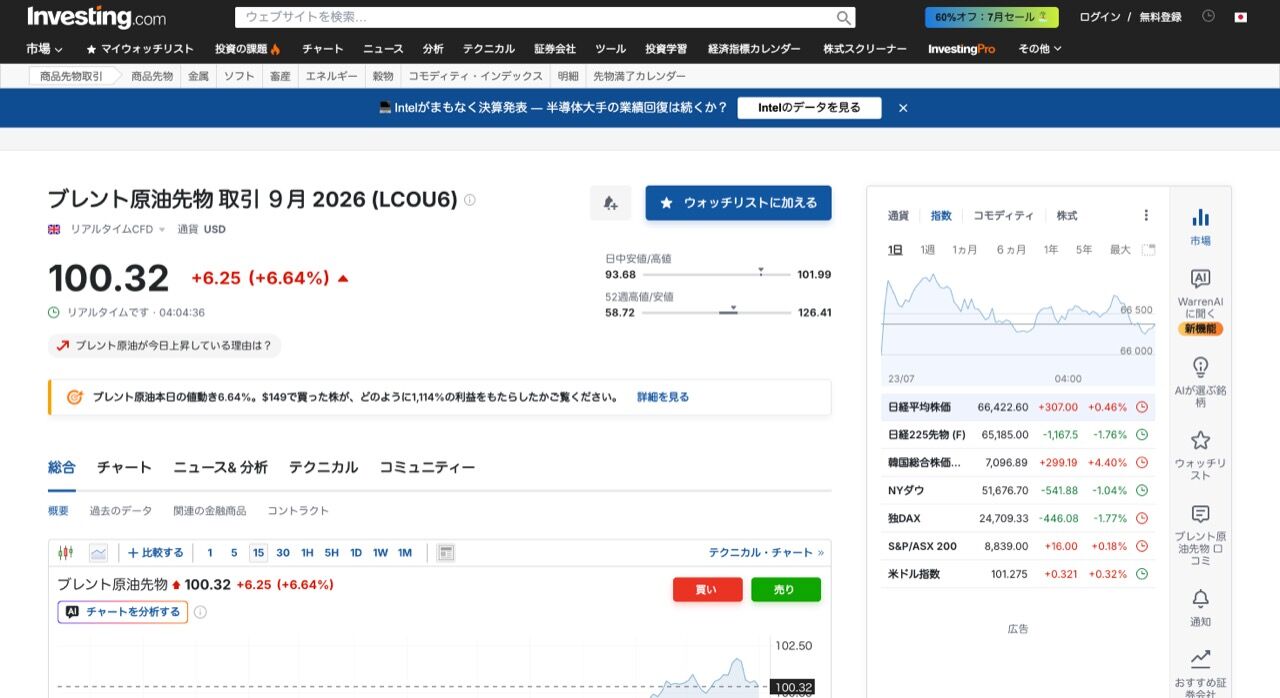Select 1W chart interval
The height and width of the screenshot is (698, 1280).
tap(380, 552)
